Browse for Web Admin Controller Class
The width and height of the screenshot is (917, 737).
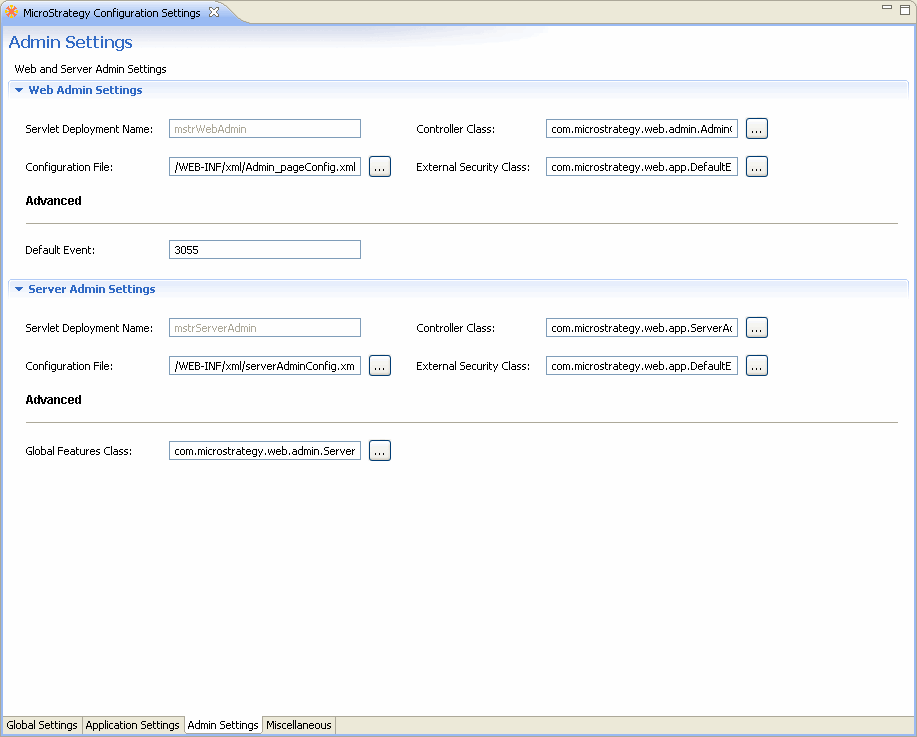[757, 129]
